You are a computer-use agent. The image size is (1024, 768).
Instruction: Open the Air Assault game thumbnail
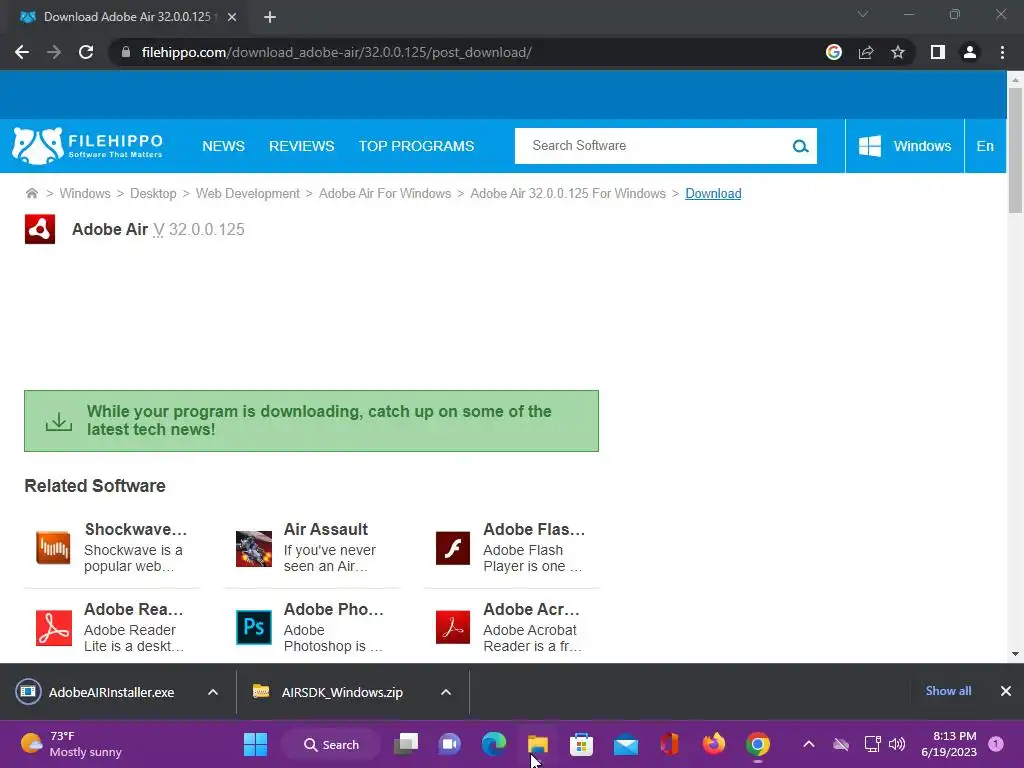coord(253,549)
